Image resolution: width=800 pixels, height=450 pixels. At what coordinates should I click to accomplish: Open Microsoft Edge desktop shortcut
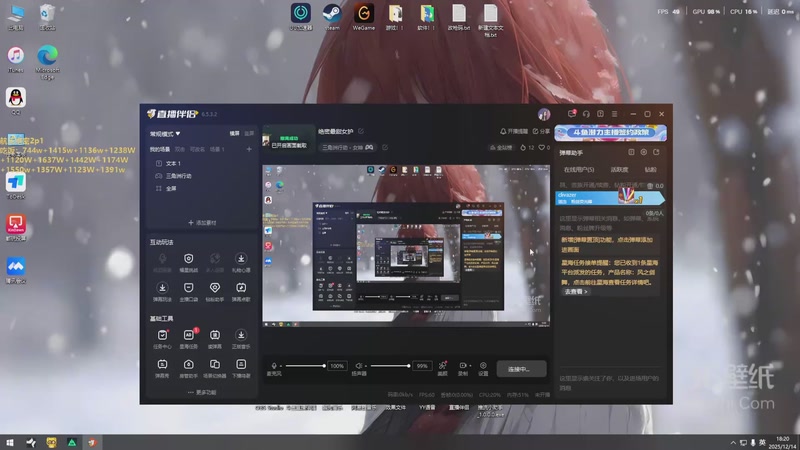tap(47, 62)
